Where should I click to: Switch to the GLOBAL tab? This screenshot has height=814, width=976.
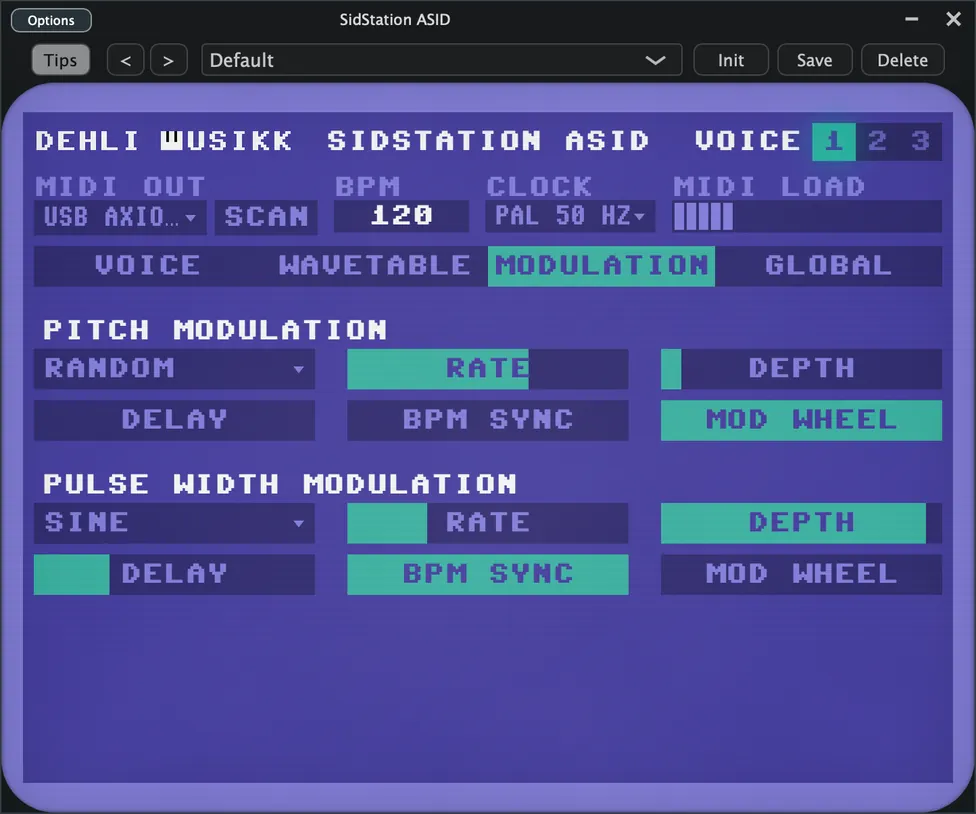pyautogui.click(x=828, y=266)
